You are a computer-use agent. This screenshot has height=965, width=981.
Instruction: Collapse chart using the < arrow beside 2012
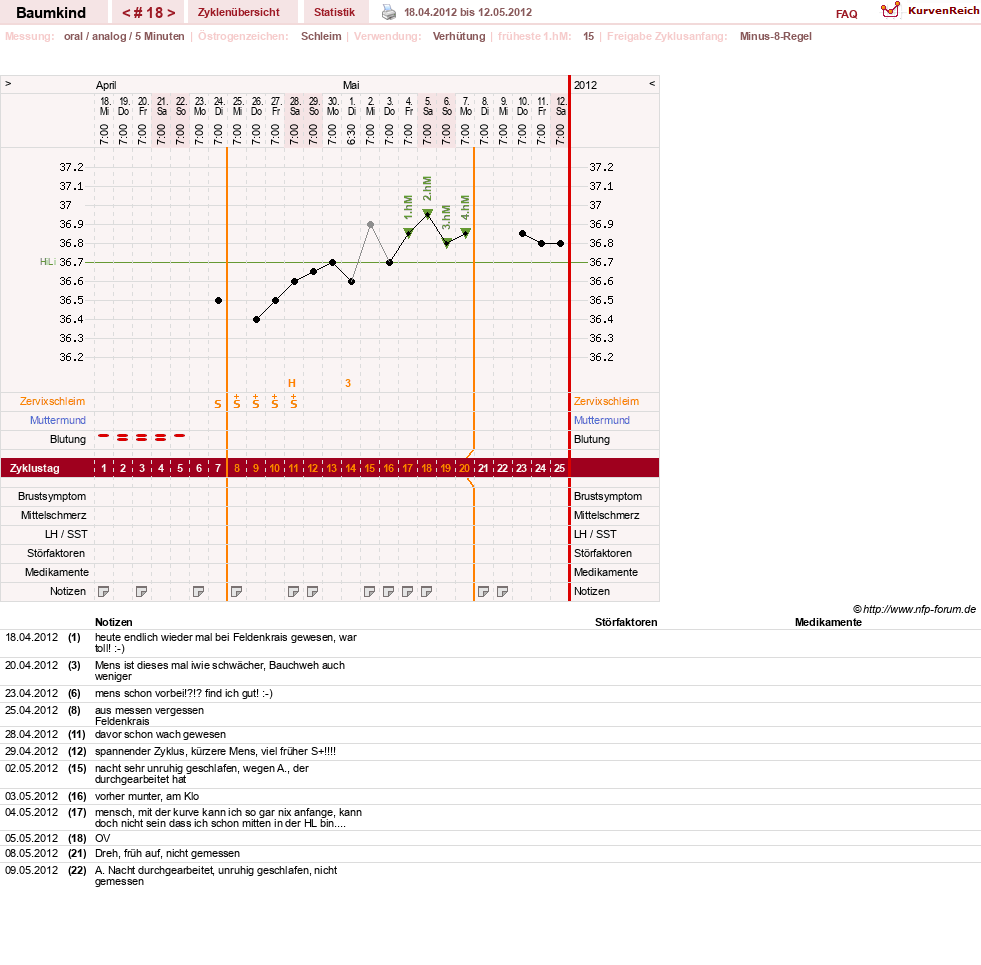click(x=652, y=83)
